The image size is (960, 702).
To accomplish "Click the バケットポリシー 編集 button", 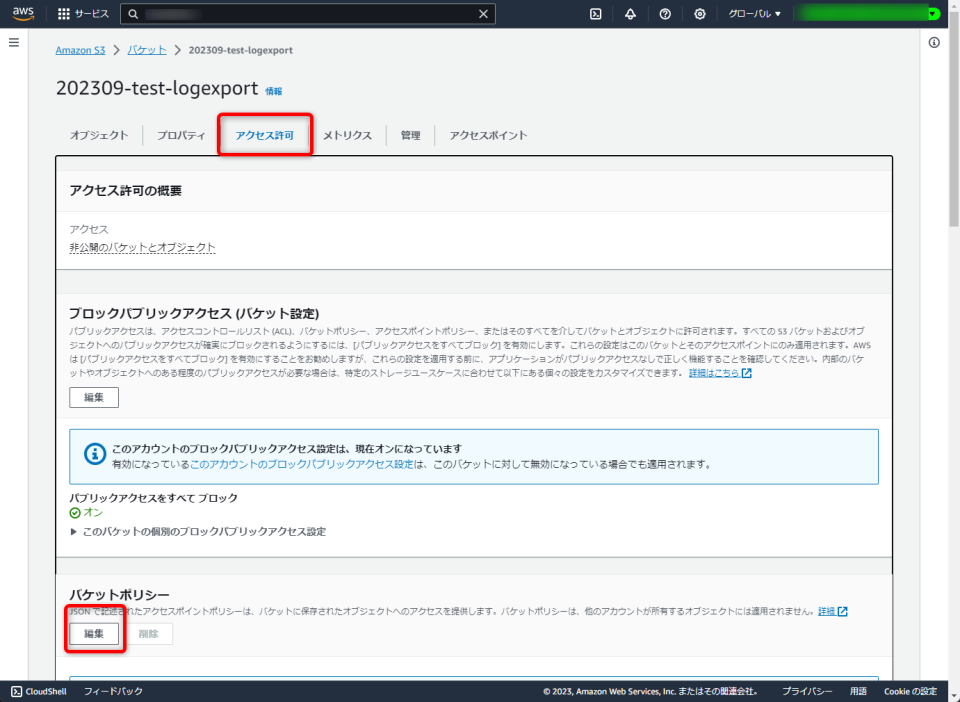I will point(93,633).
